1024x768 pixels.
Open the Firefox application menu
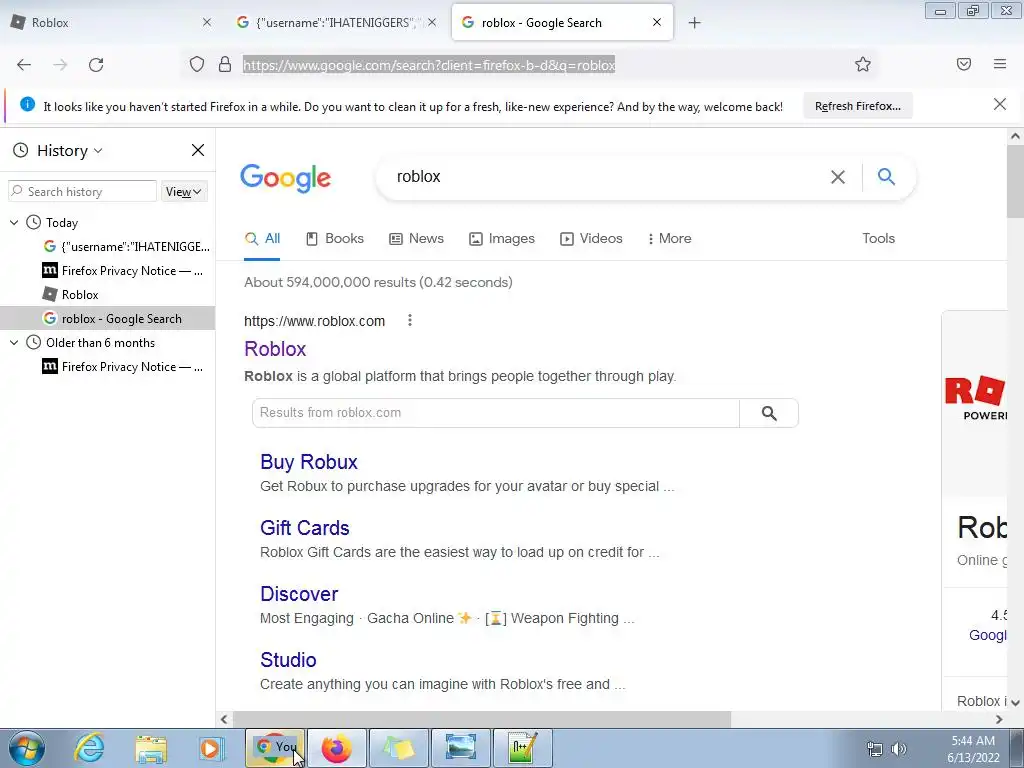[1000, 64]
